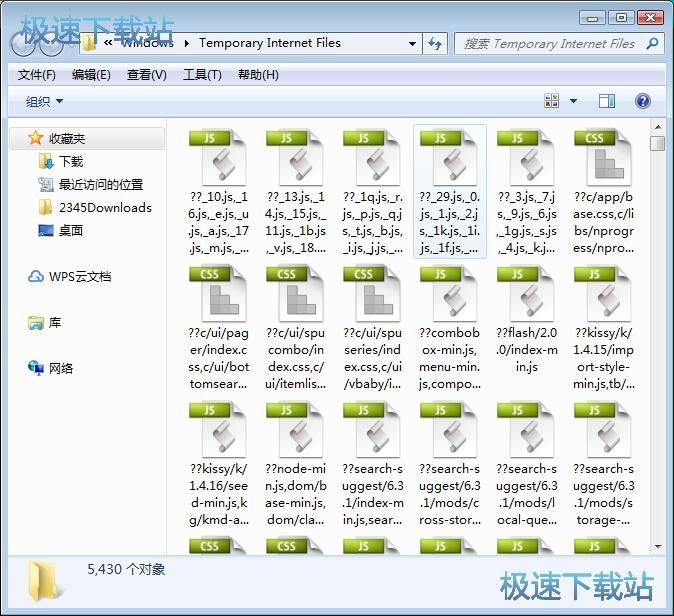The image size is (674, 616).
Task: Open the 编辑(E) menu
Action: pyautogui.click(x=91, y=75)
